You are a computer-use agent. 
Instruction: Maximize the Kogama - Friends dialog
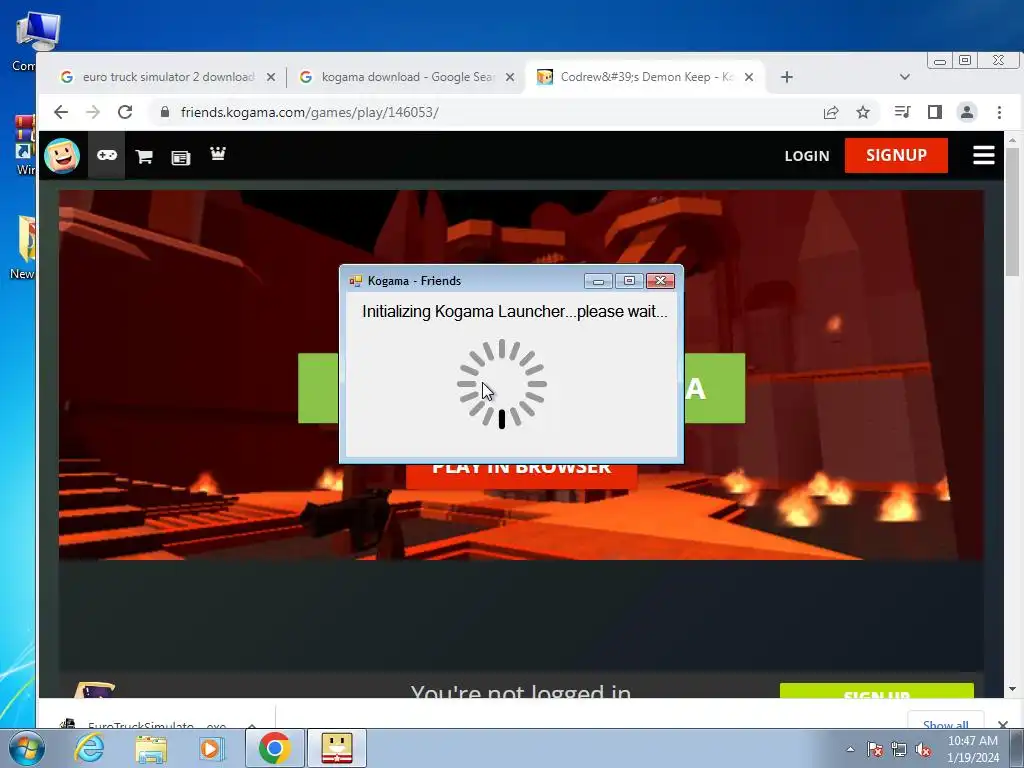click(629, 281)
